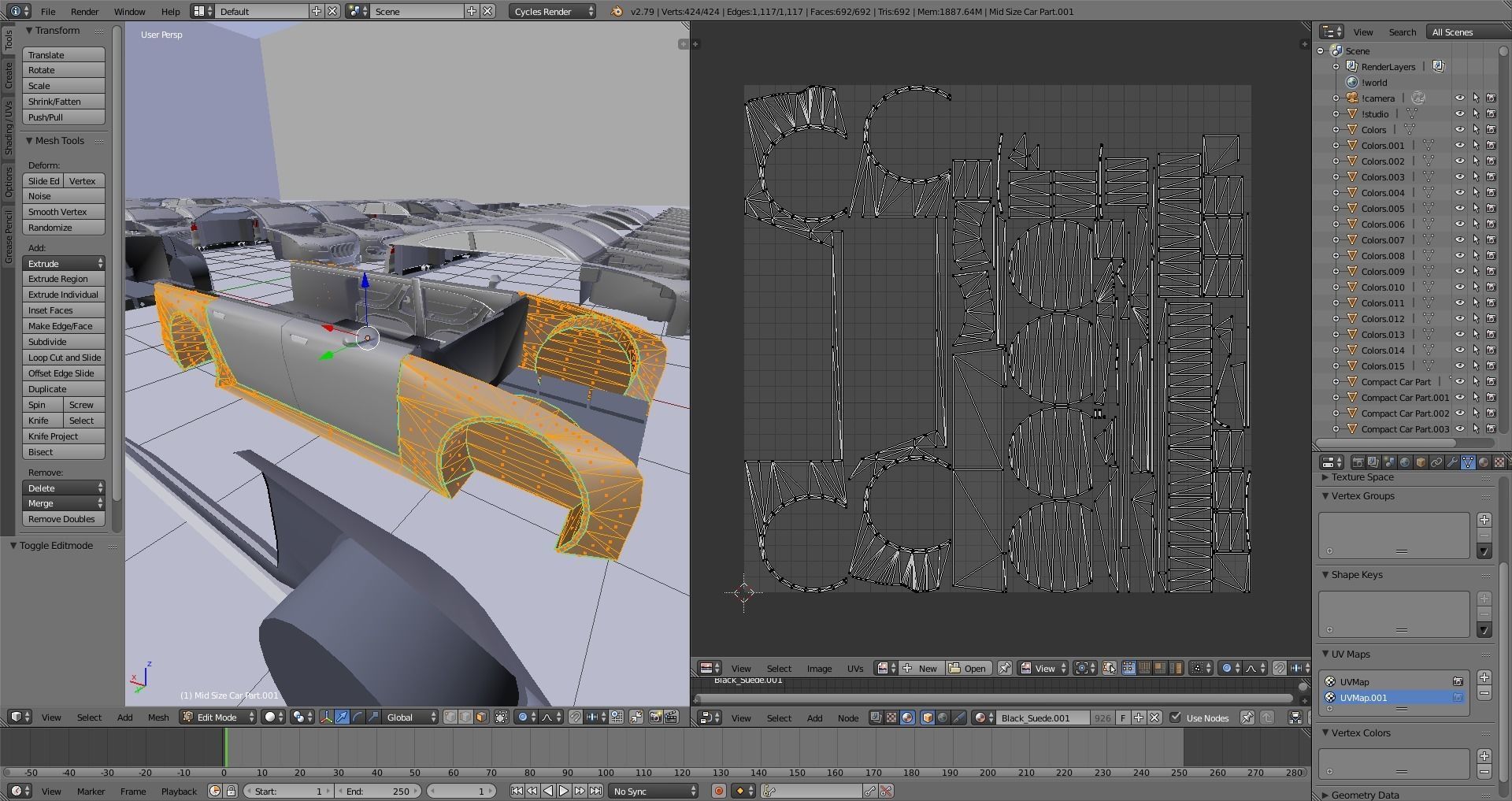Click the Remove Doubles button
This screenshot has height=801, width=1512.
[x=64, y=519]
